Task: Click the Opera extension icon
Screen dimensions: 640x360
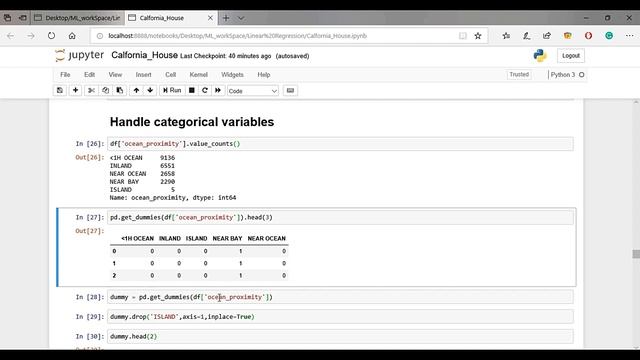Action: tap(588, 36)
